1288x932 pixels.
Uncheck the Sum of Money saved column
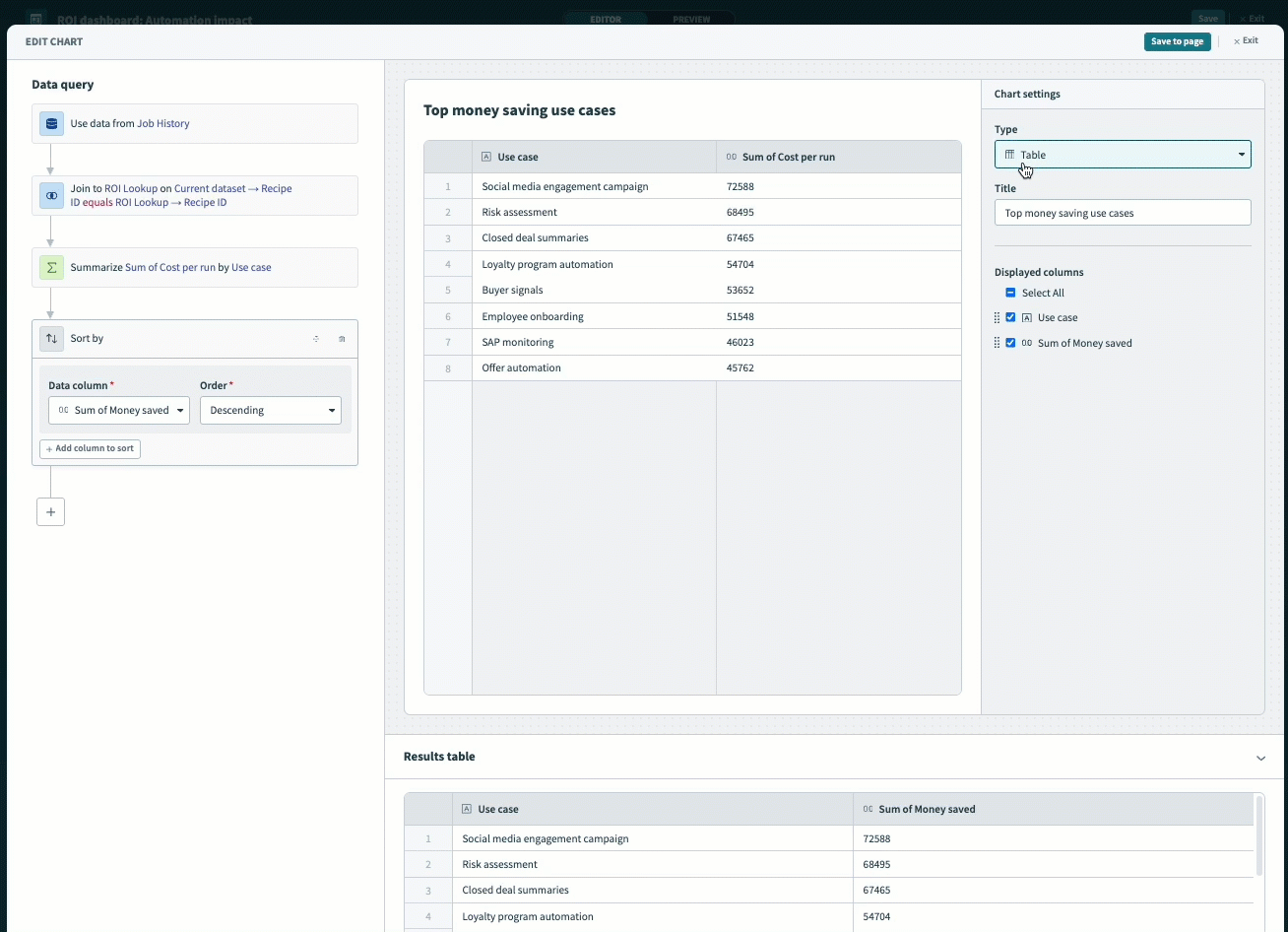tap(1010, 343)
